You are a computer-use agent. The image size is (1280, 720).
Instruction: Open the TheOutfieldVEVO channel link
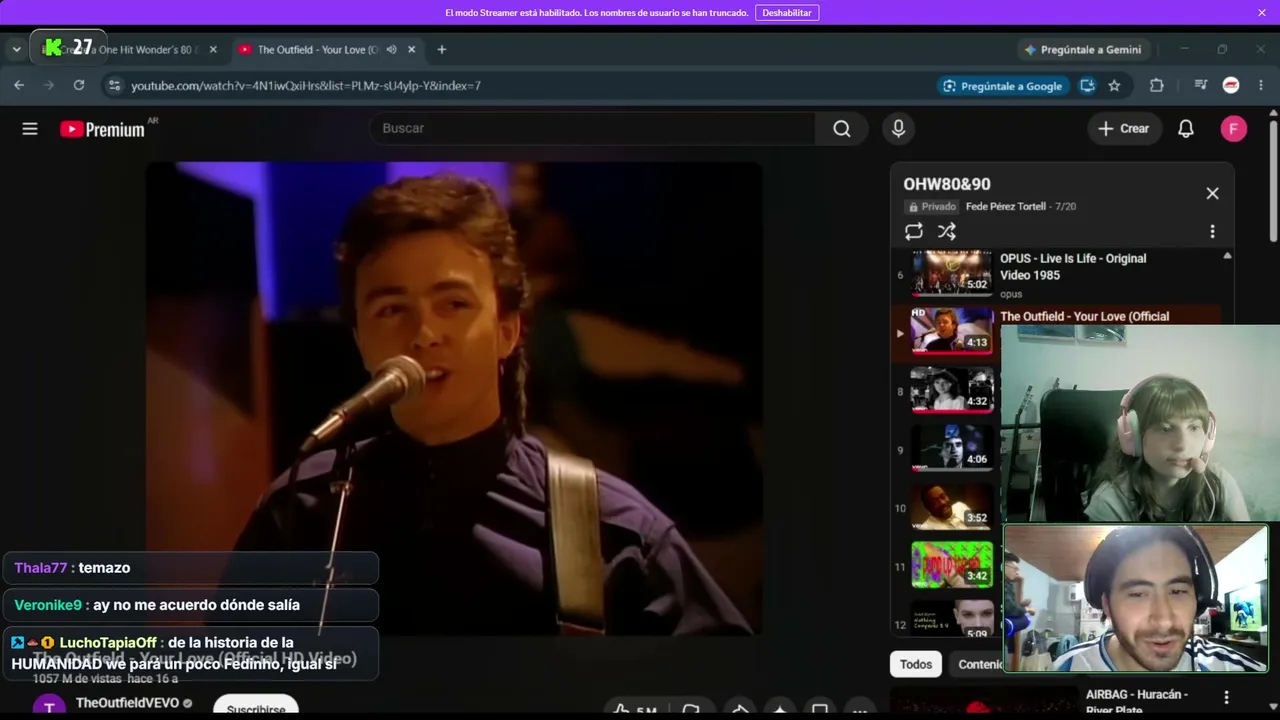127,703
